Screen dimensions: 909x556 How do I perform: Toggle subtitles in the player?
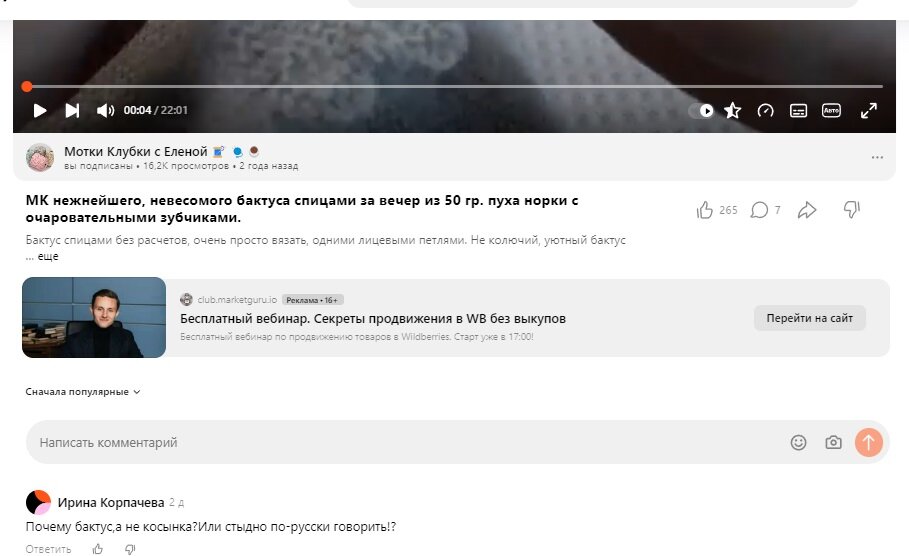click(x=798, y=110)
